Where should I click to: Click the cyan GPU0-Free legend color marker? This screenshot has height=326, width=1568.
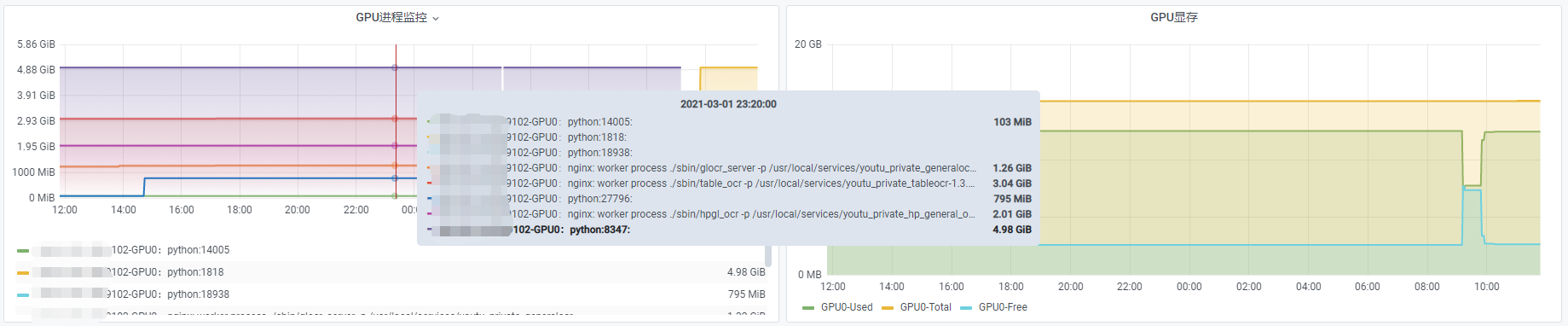(x=966, y=308)
